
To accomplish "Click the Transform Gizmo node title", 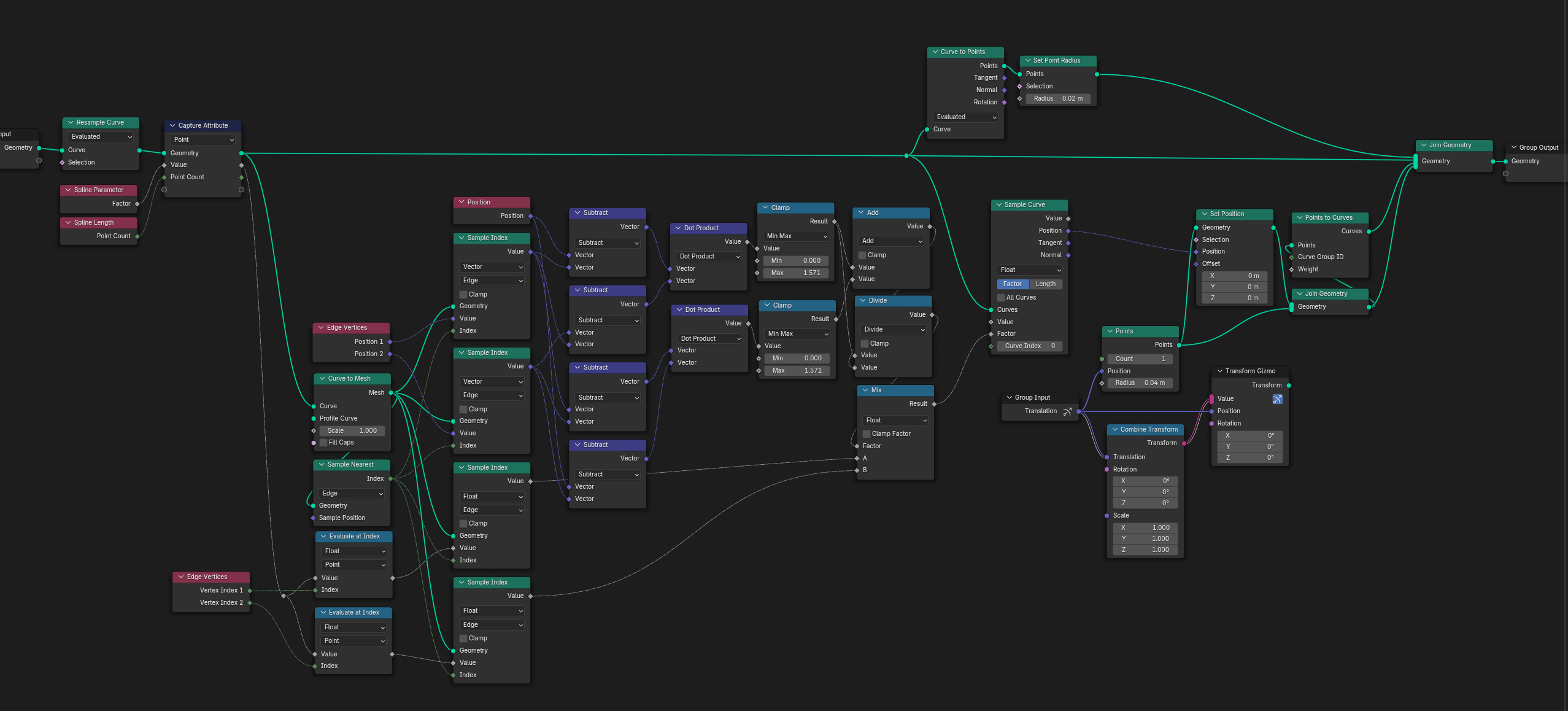I will point(1249,371).
